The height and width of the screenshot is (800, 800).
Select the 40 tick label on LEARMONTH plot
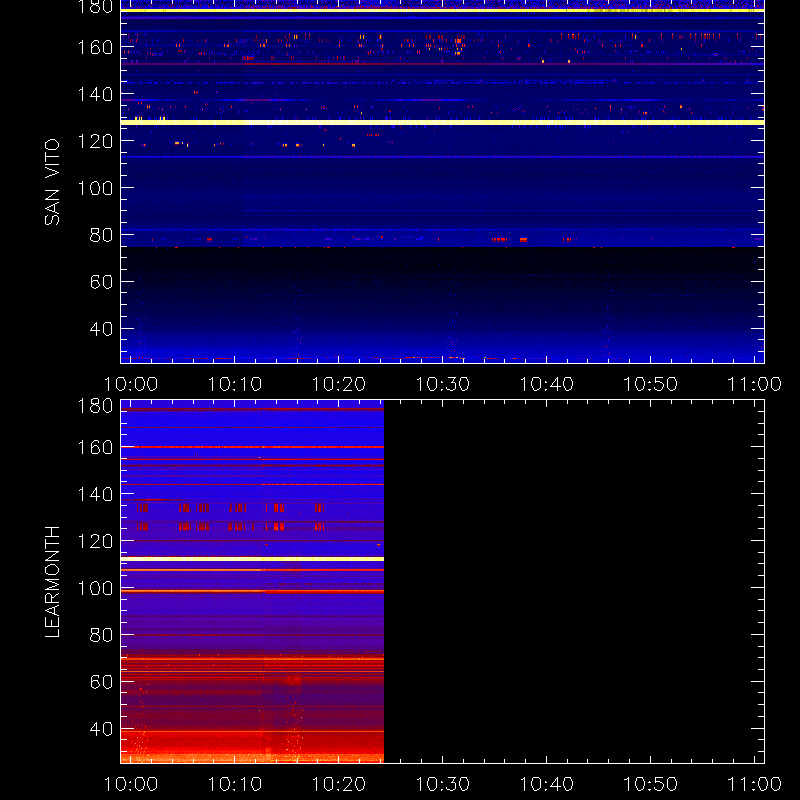(101, 729)
